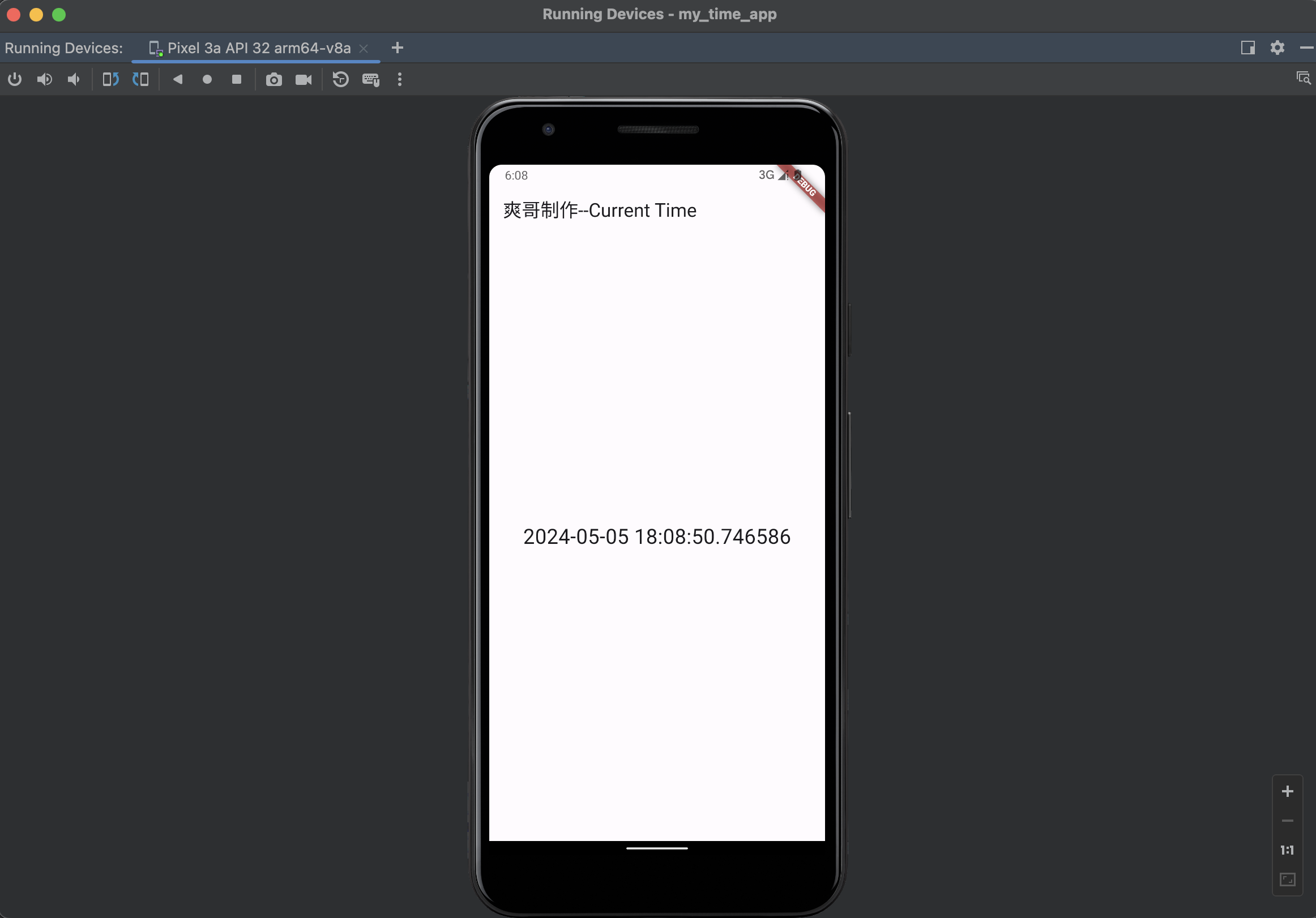The height and width of the screenshot is (918, 1316).
Task: Open the three-dot extended controls menu
Action: click(400, 79)
